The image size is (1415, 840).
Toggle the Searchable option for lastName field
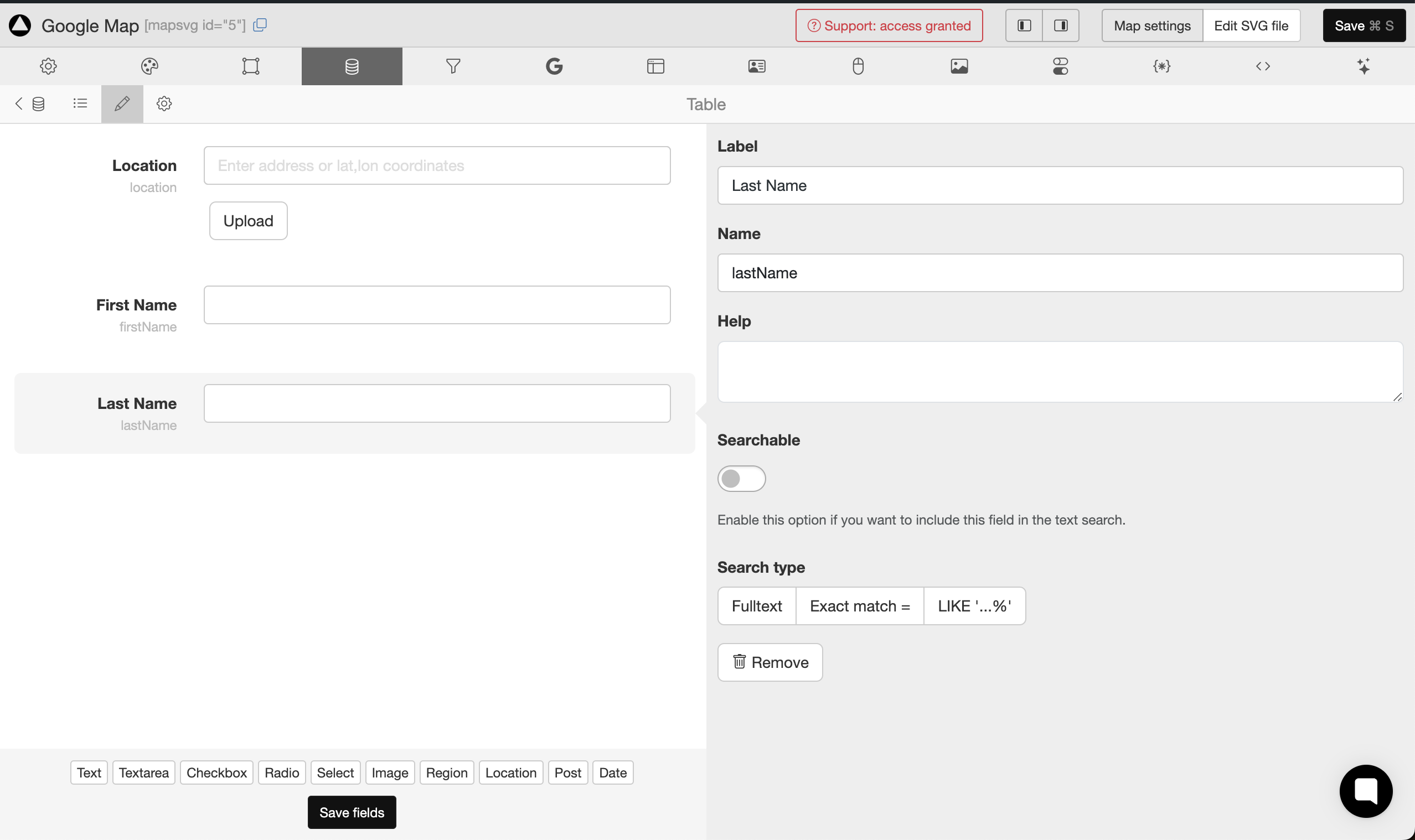point(741,478)
